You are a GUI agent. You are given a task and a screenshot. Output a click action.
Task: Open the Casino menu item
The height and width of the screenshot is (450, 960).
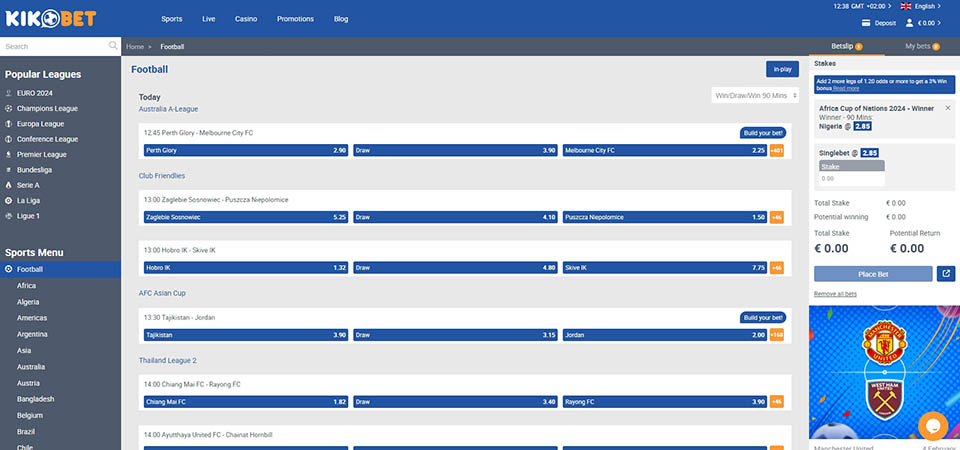(x=246, y=19)
